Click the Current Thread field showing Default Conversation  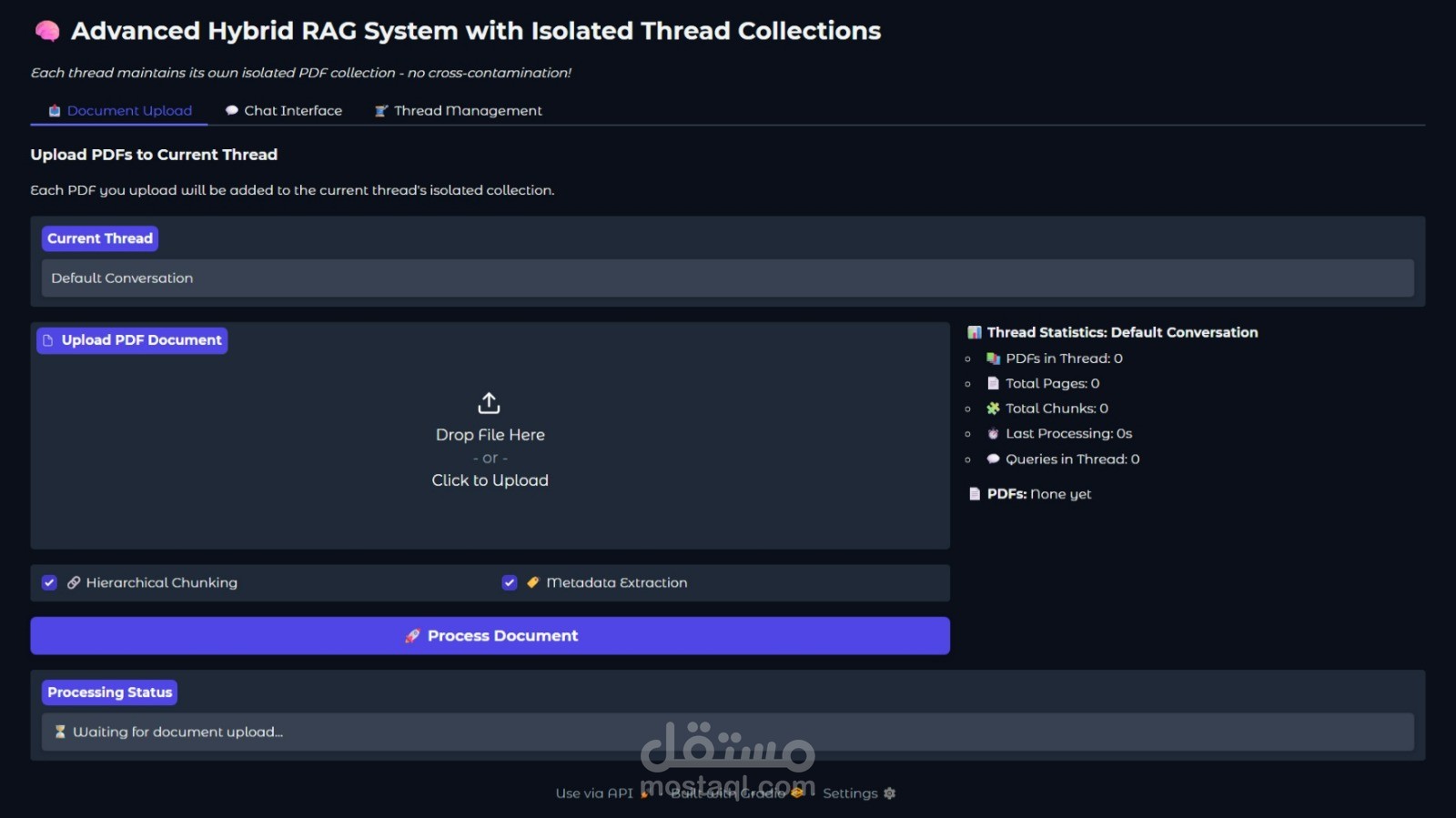click(727, 278)
